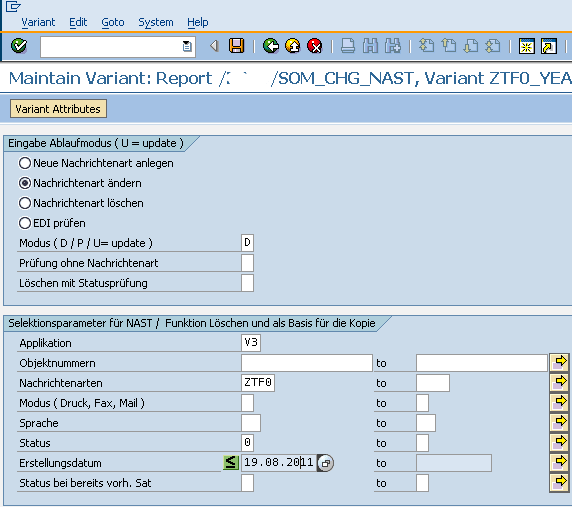Open multiple selection for Nachrichtenarten
Image resolution: width=572 pixels, height=507 pixels.
click(x=560, y=383)
